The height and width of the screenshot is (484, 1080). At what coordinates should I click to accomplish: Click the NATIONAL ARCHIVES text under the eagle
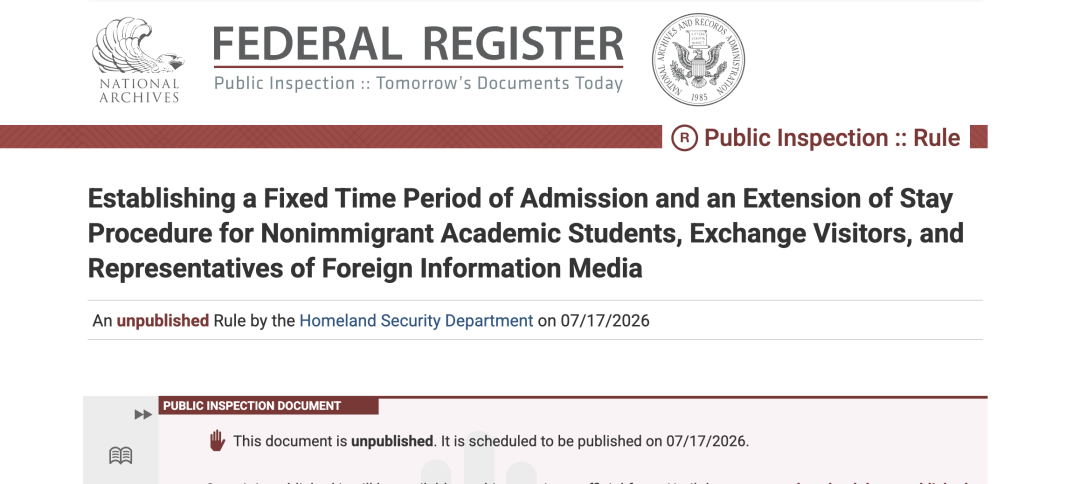click(139, 90)
